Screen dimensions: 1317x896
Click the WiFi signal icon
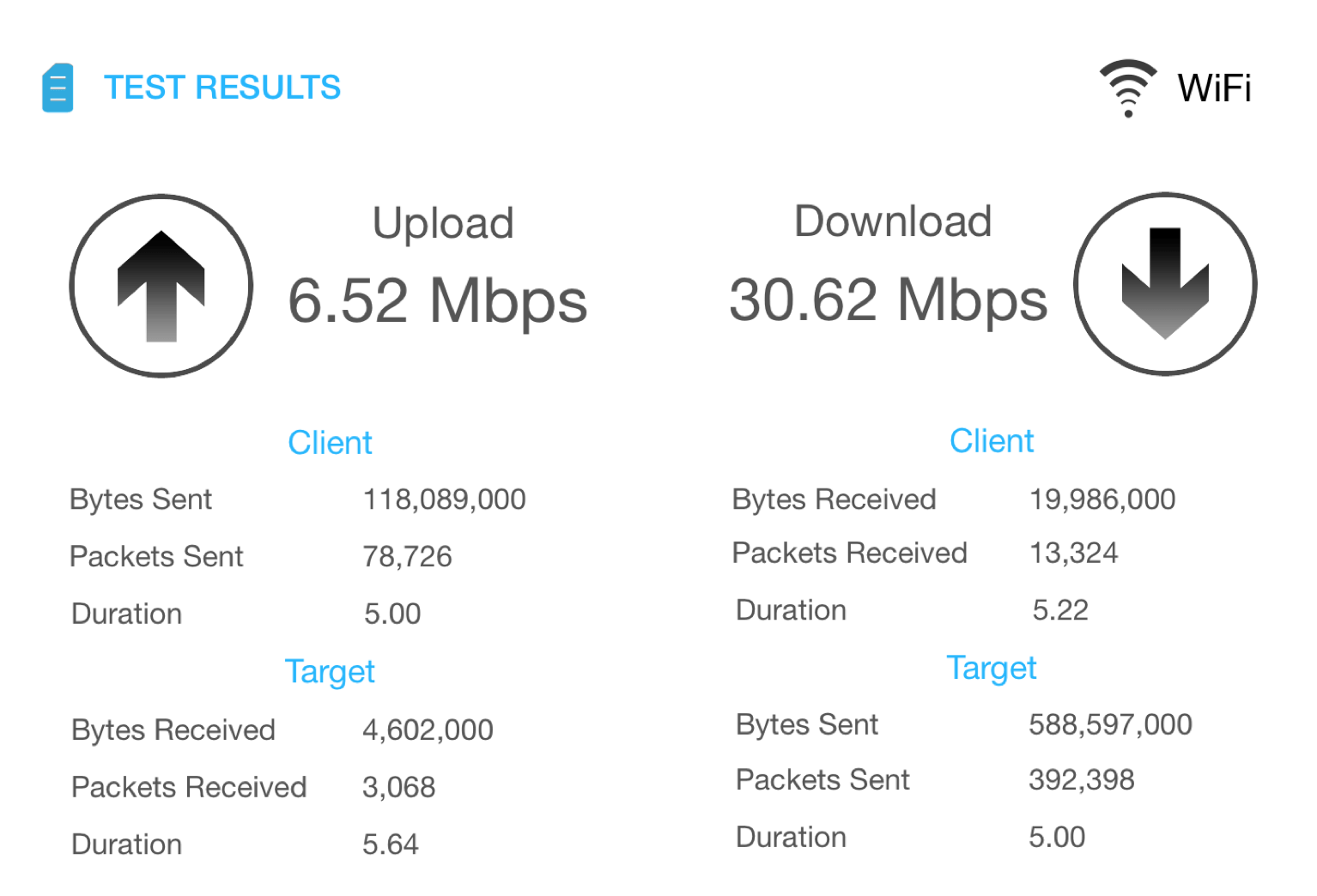coord(1128,88)
